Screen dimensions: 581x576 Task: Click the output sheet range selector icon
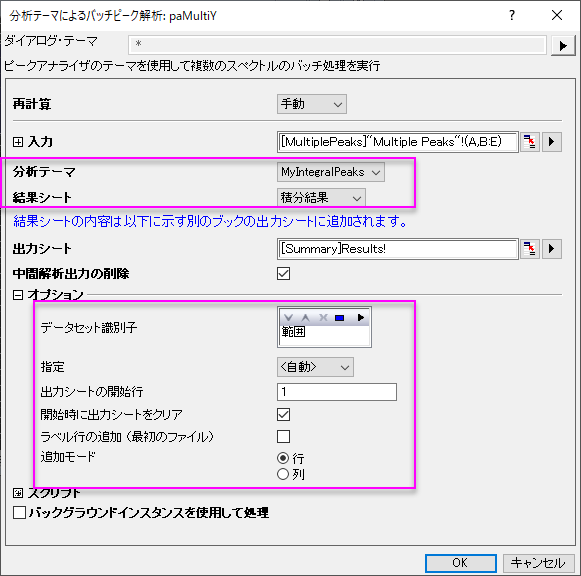(x=530, y=249)
